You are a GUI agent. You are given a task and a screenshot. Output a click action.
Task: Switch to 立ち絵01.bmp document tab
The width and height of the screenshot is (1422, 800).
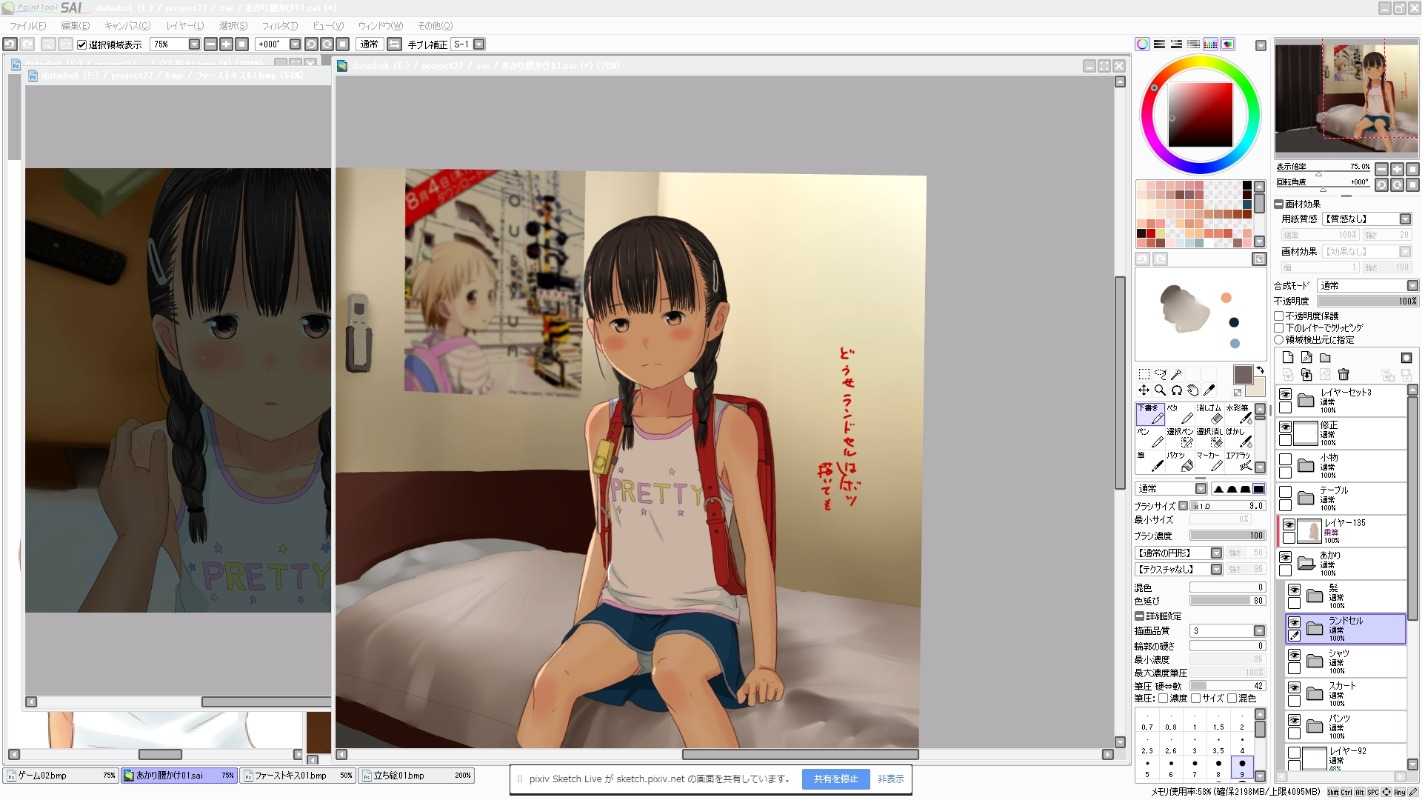pos(416,775)
